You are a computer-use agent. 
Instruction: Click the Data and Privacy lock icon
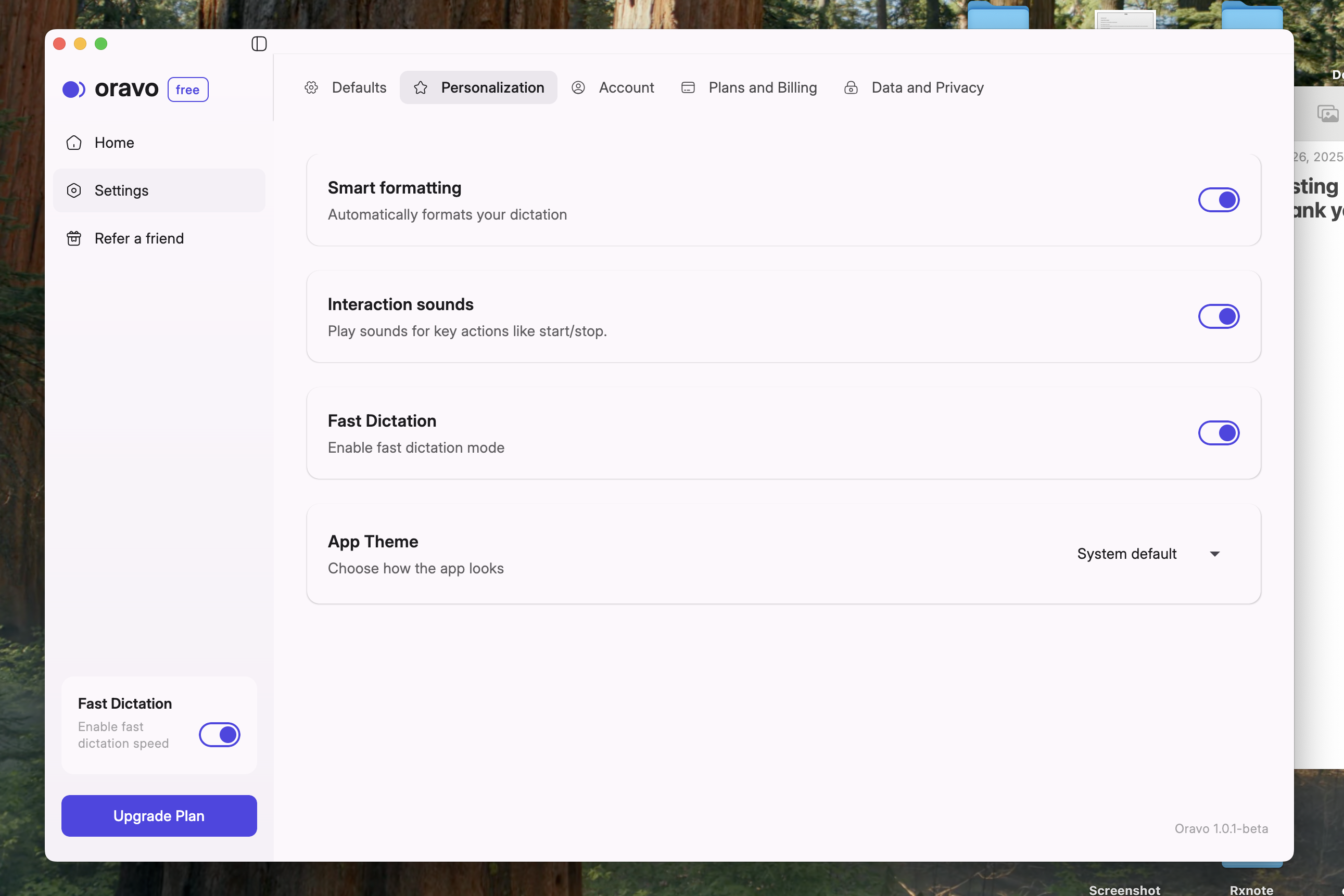pyautogui.click(x=851, y=87)
